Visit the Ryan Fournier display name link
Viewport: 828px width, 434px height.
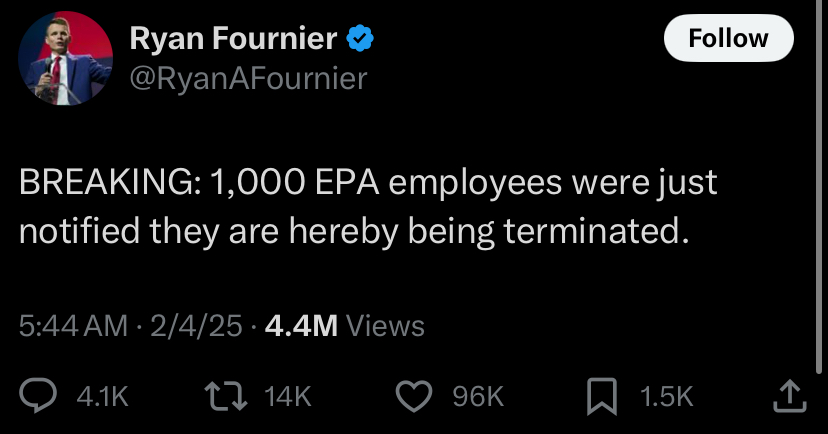[233, 39]
